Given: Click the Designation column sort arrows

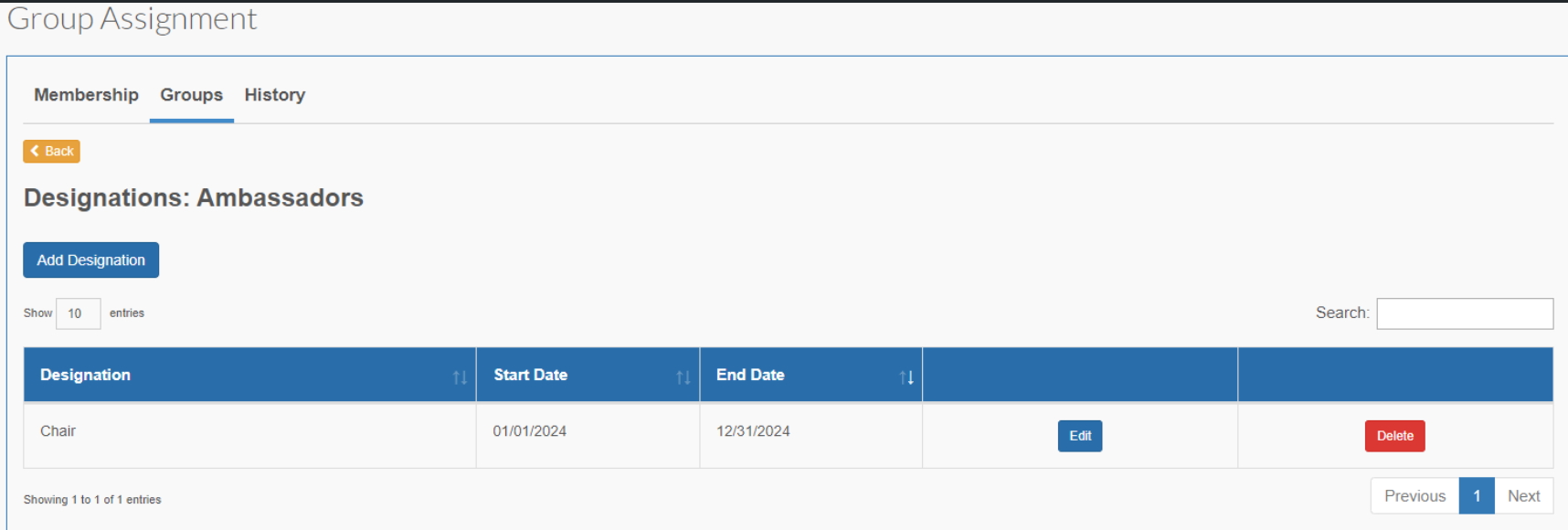Looking at the screenshot, I should click(x=460, y=377).
